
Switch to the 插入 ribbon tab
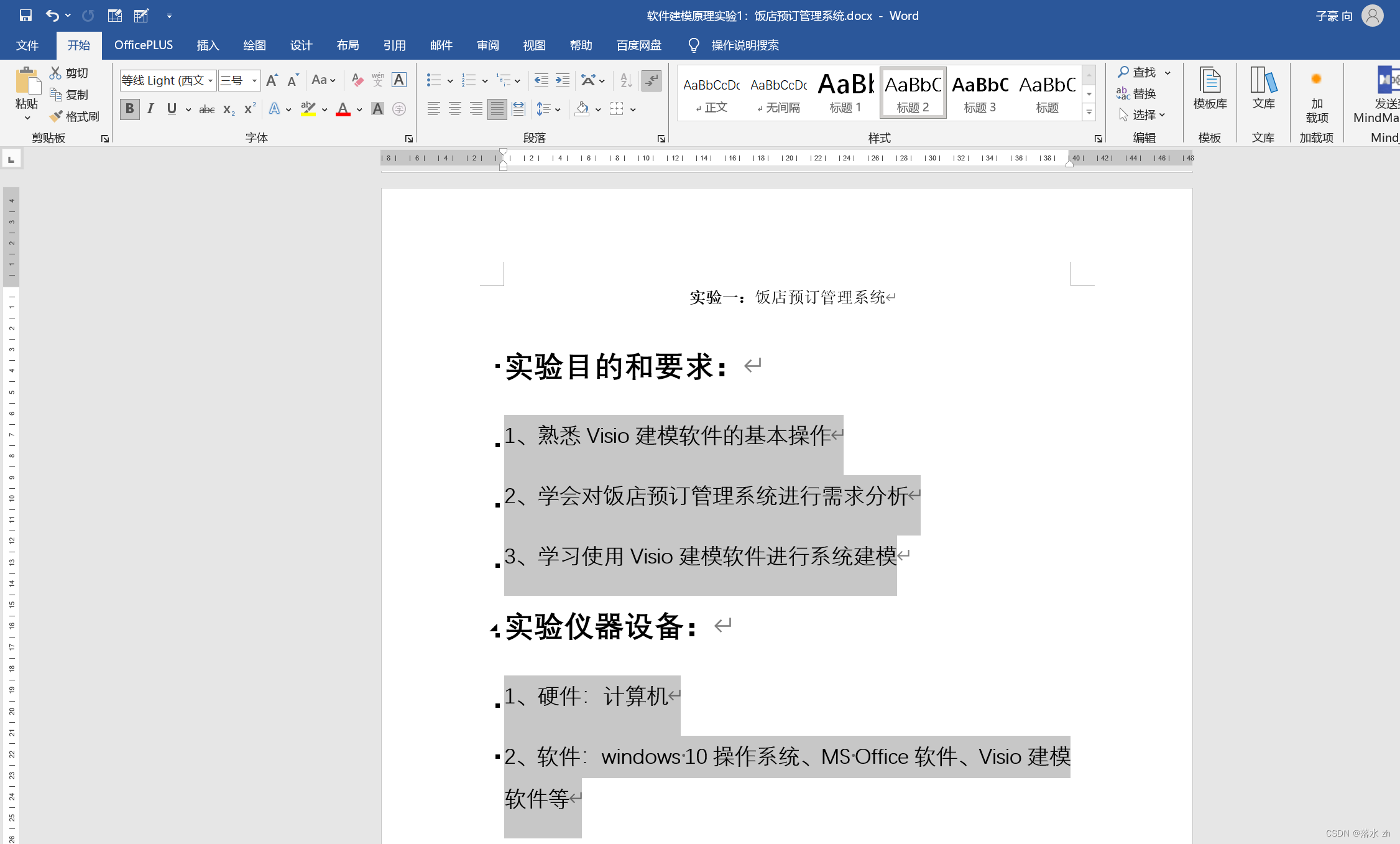click(208, 45)
